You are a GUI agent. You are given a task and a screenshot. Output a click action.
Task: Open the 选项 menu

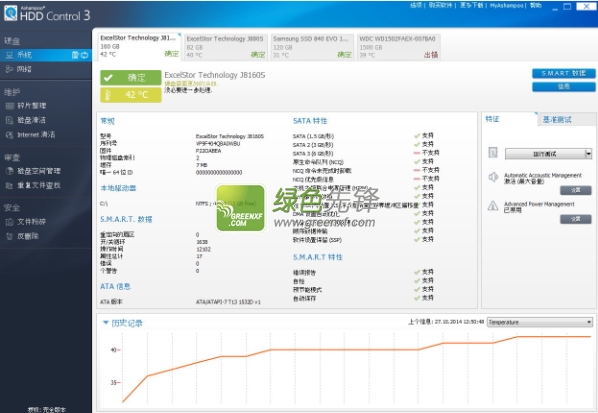pos(415,5)
